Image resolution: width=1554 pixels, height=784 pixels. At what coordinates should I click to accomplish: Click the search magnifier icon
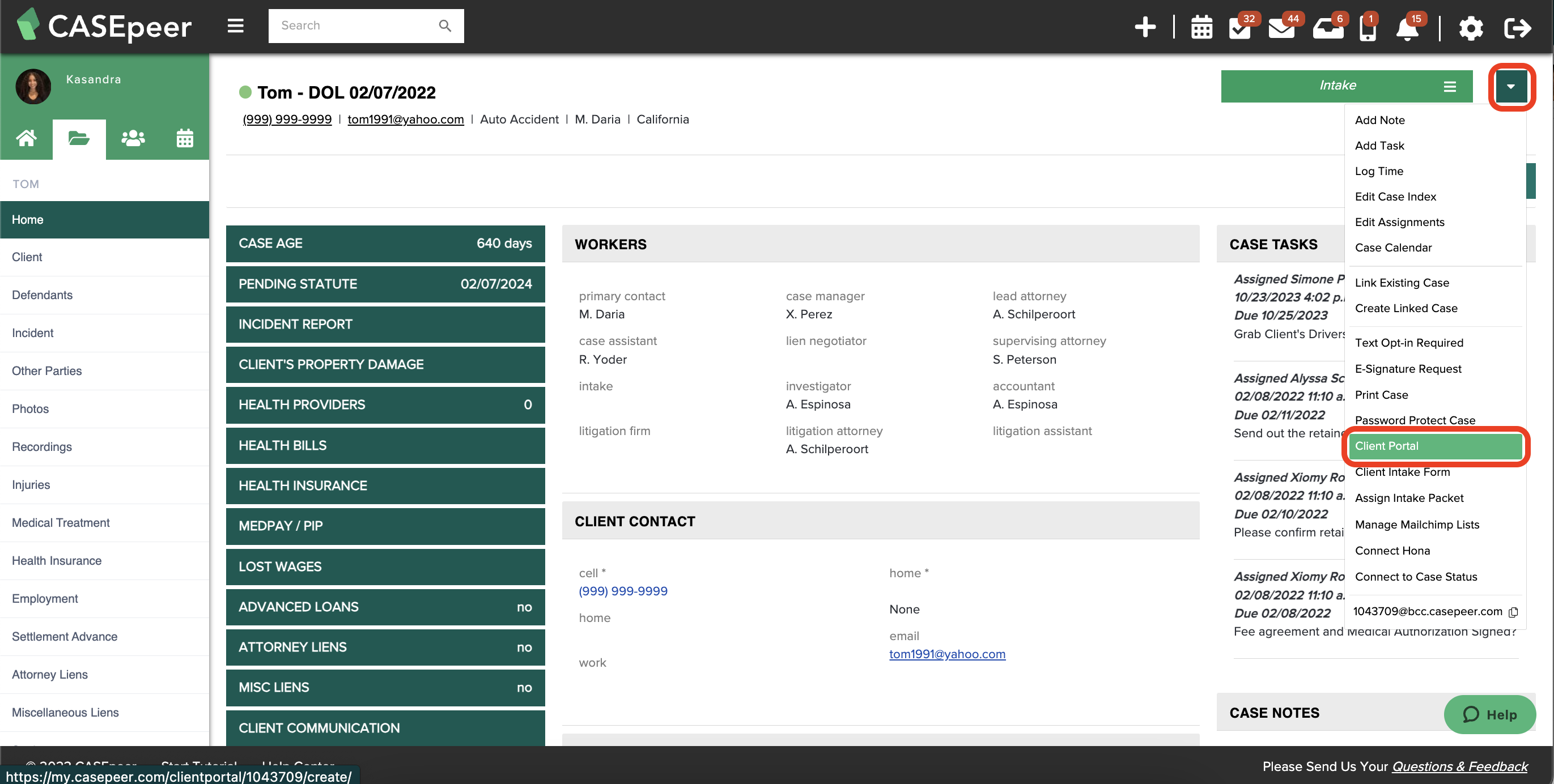point(444,26)
